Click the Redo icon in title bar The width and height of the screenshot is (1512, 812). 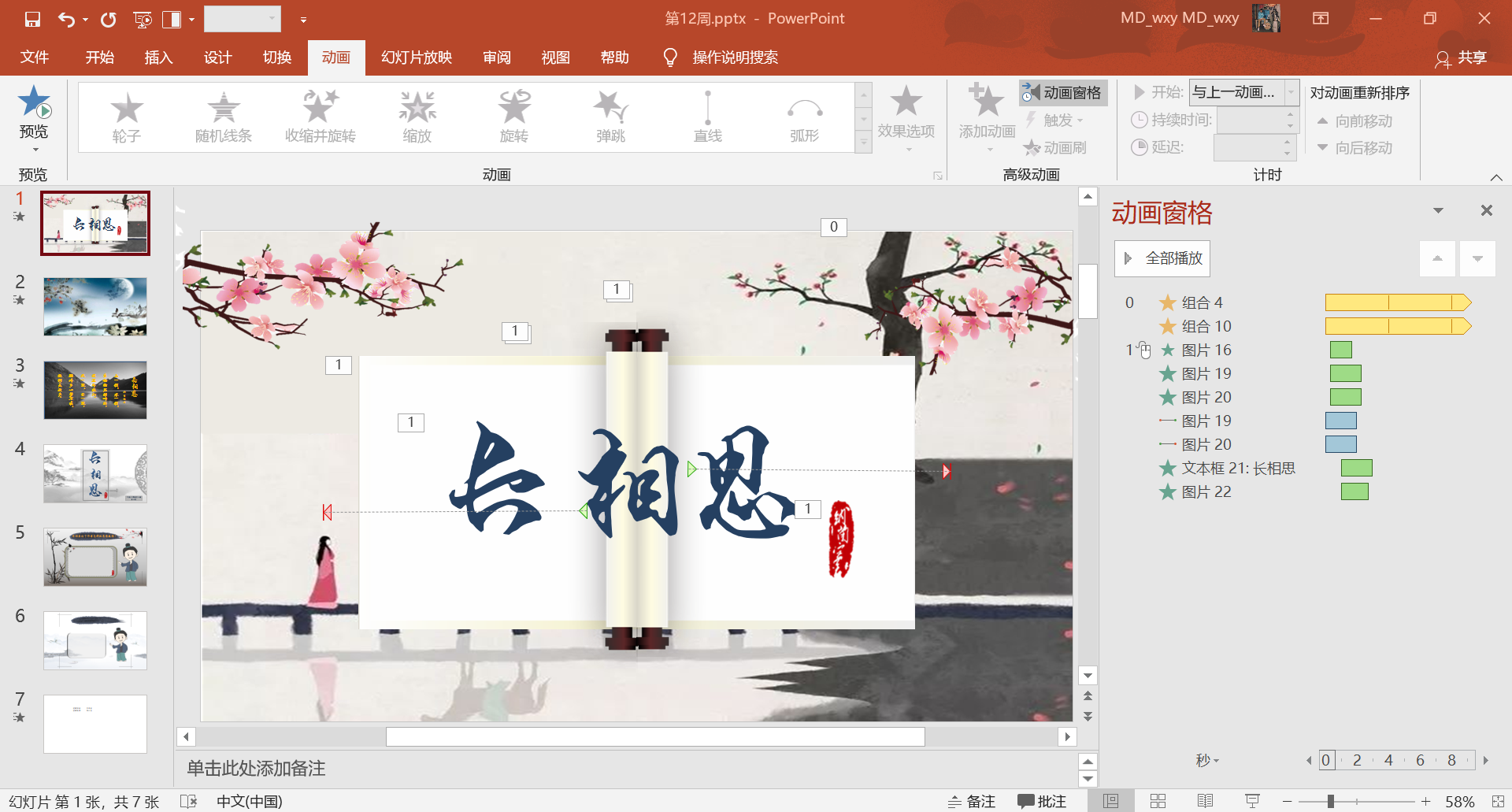pos(108,19)
